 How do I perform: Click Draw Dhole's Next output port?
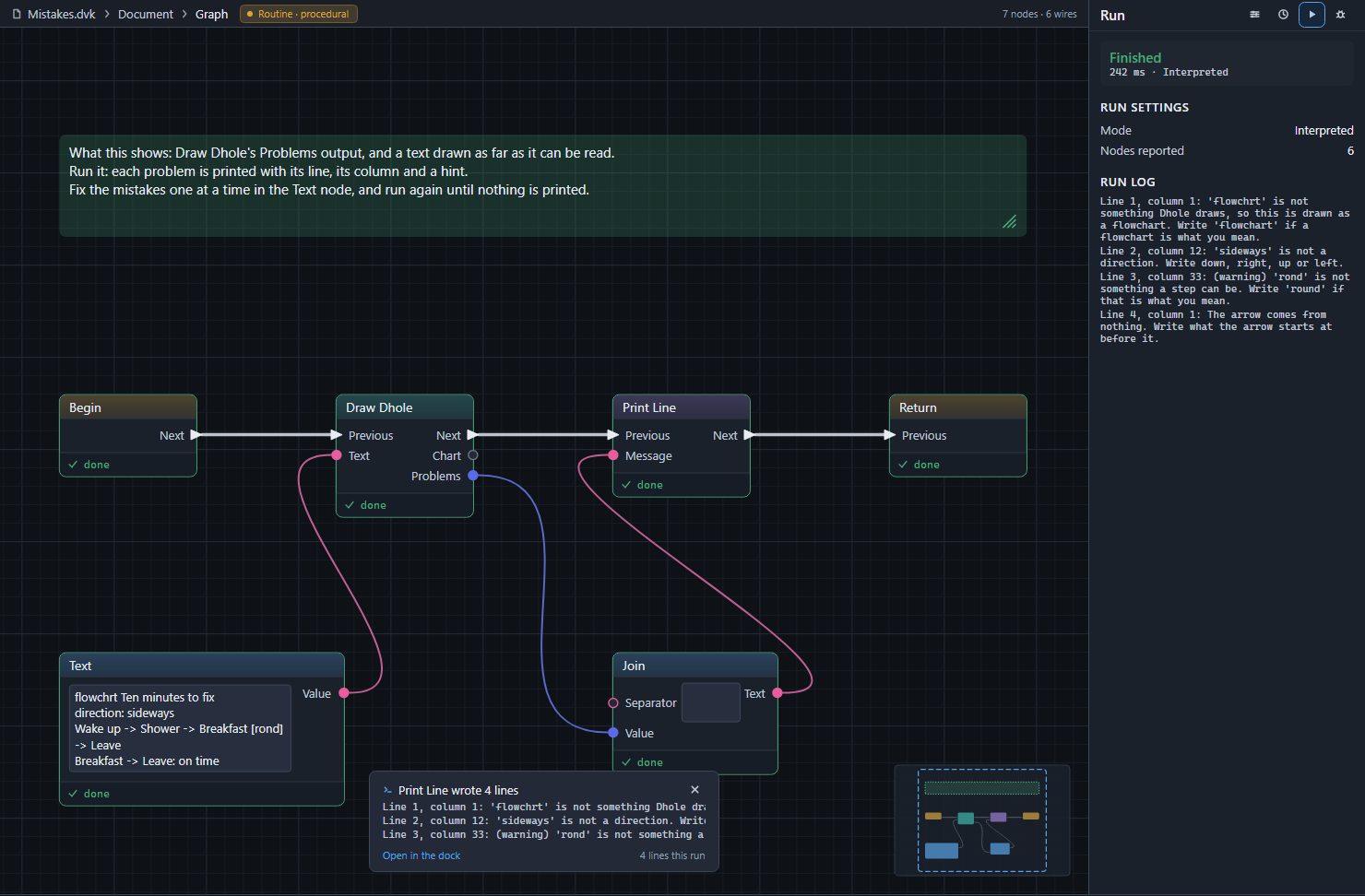click(471, 435)
